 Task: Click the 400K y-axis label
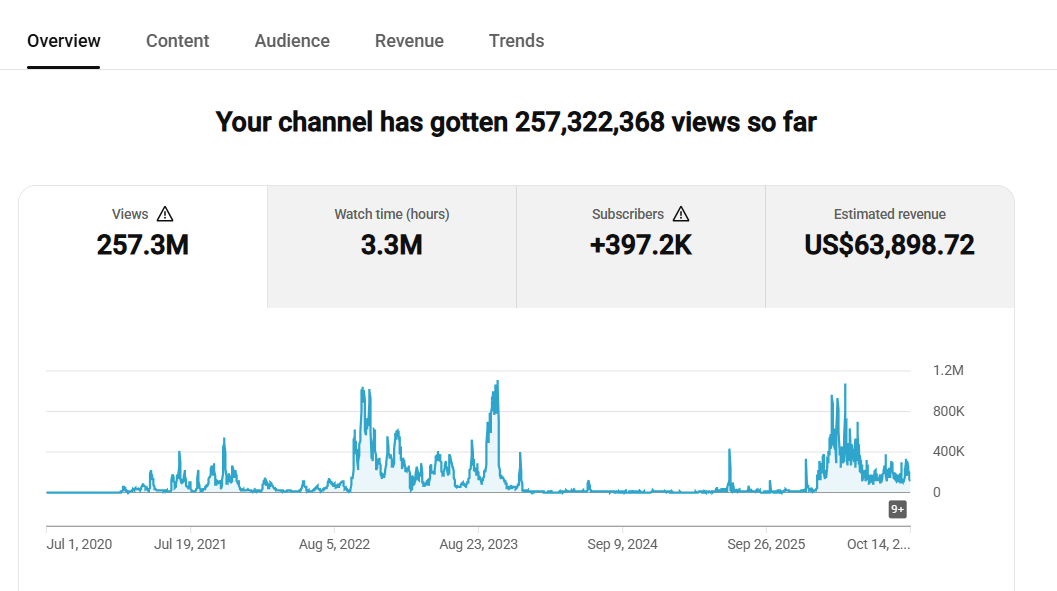point(948,452)
